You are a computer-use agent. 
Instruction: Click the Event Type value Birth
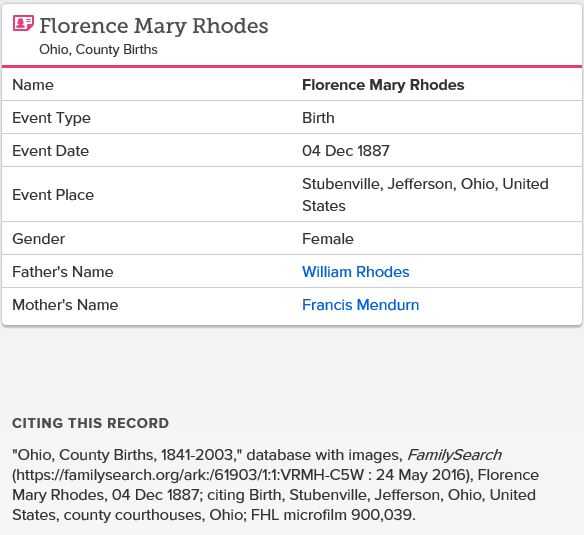tap(318, 118)
